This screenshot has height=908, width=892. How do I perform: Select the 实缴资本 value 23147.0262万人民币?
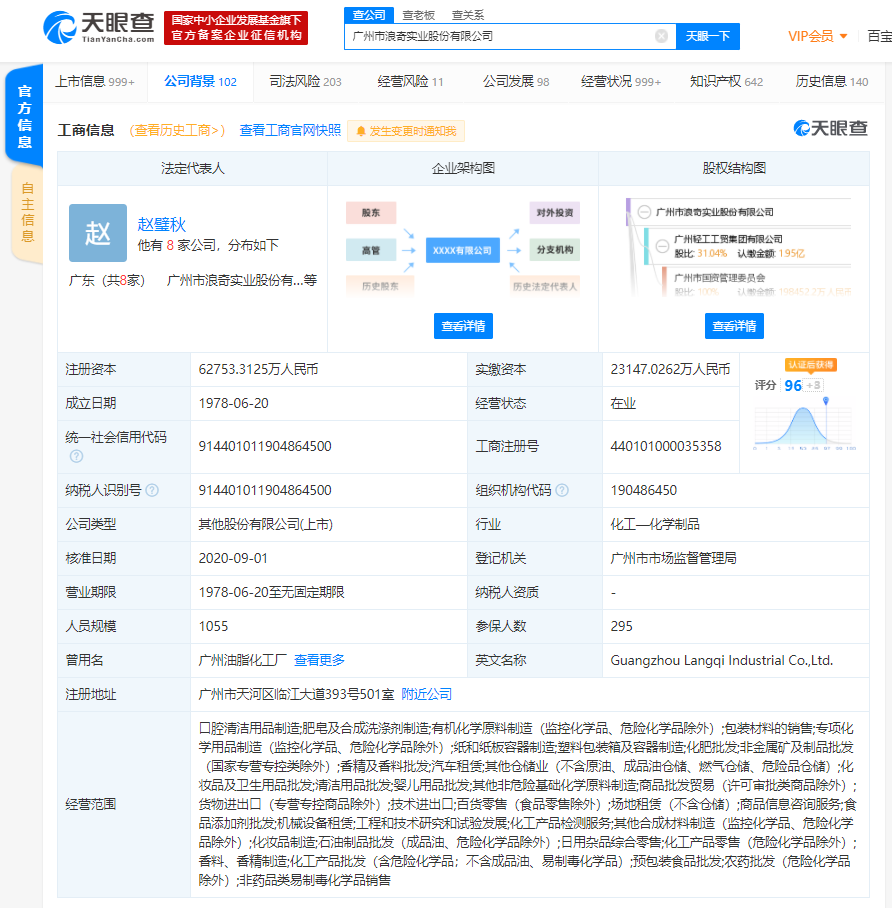pyautogui.click(x=670, y=369)
